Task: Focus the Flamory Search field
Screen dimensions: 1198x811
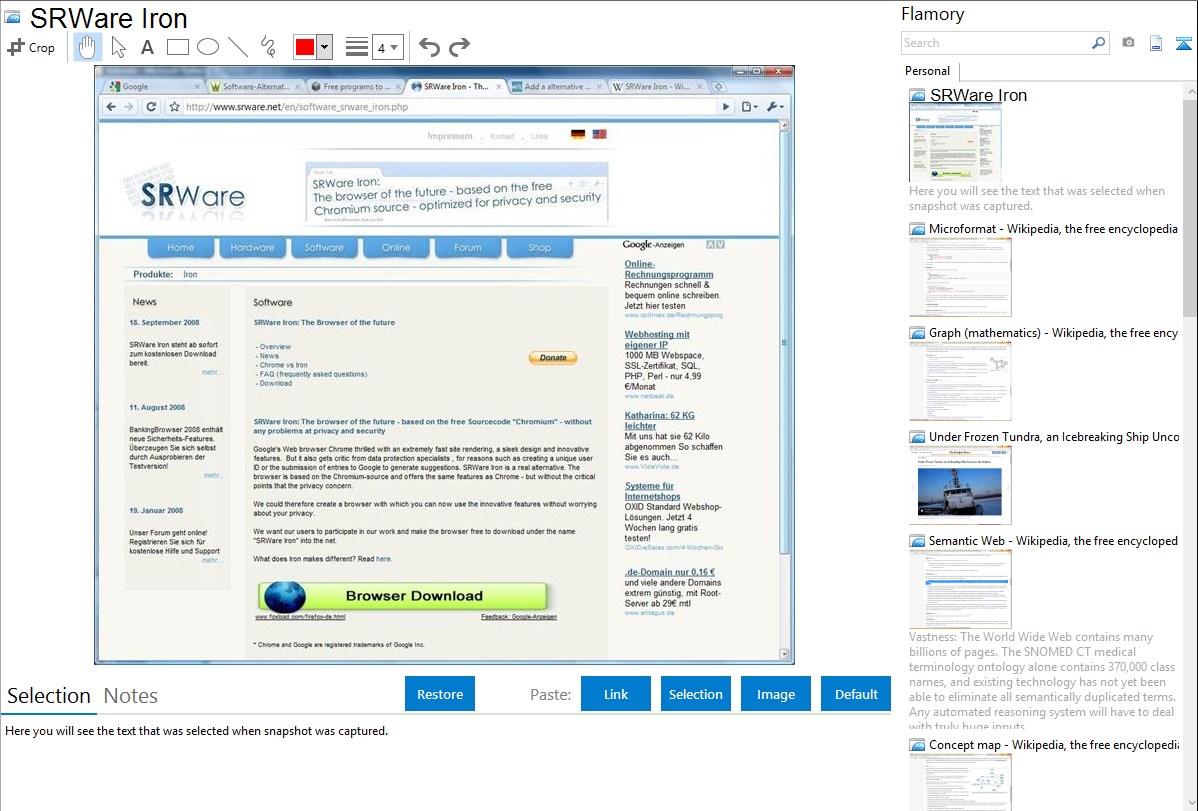Action: point(995,43)
